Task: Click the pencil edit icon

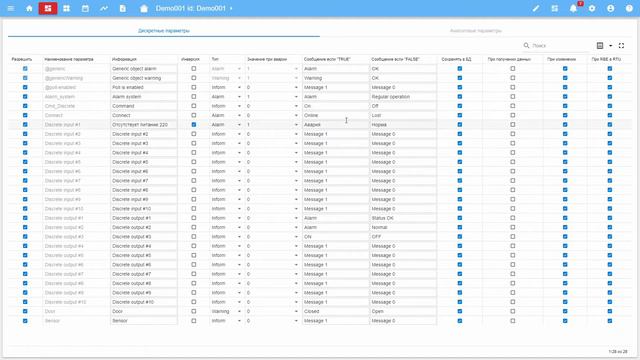Action: (x=536, y=8)
